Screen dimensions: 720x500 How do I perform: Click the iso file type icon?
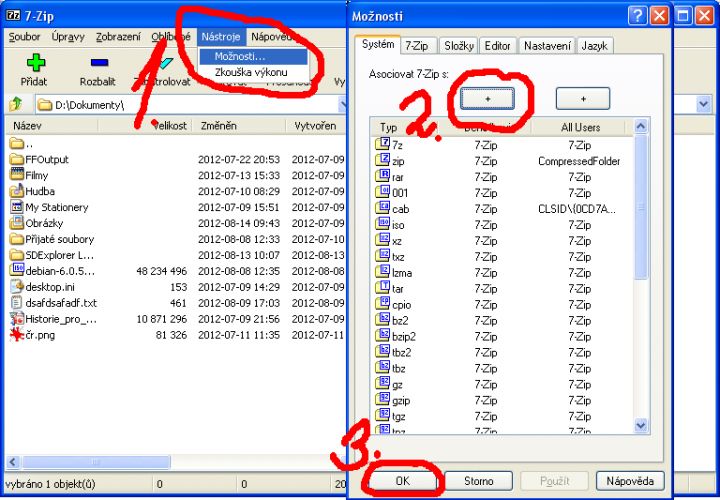coord(382,225)
